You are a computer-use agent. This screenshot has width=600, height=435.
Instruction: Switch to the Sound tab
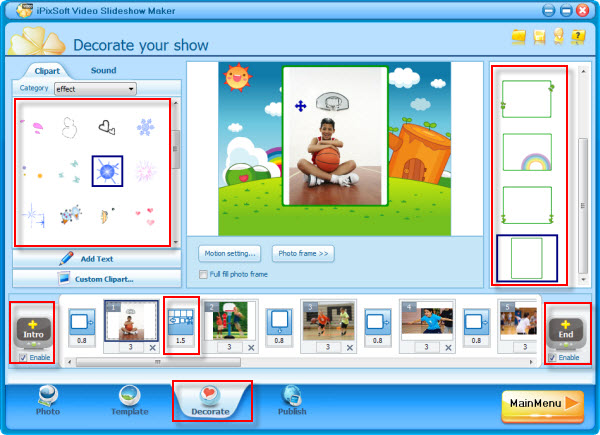click(x=103, y=70)
